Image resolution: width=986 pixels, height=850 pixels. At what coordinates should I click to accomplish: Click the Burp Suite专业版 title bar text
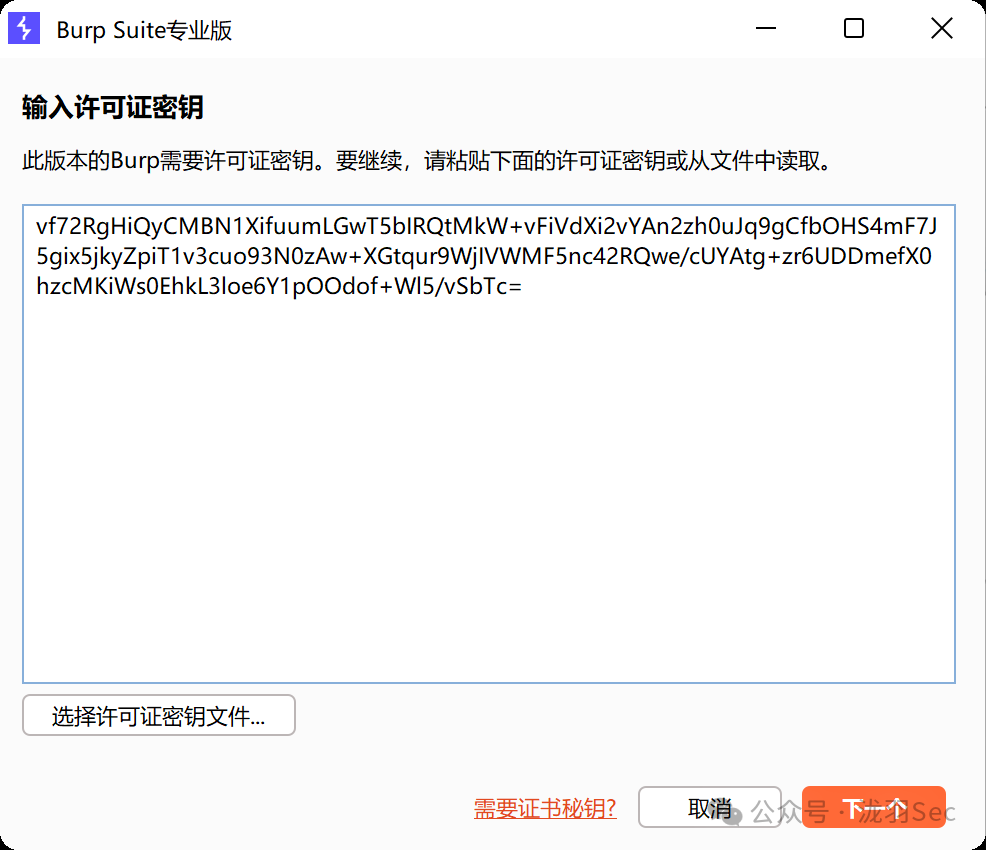coord(144,30)
